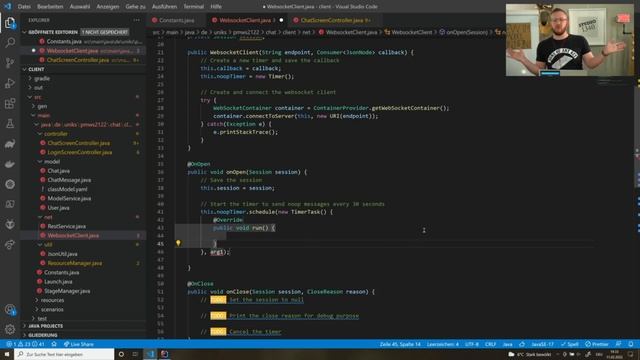This screenshot has height=360, width=640.
Task: Open Cortana circle on taskbar
Action: (121, 354)
